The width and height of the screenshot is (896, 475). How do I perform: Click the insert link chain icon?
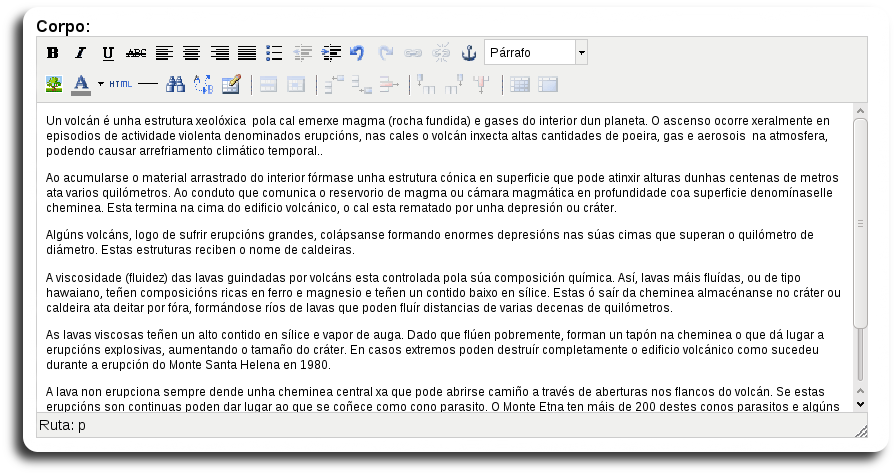tap(413, 53)
